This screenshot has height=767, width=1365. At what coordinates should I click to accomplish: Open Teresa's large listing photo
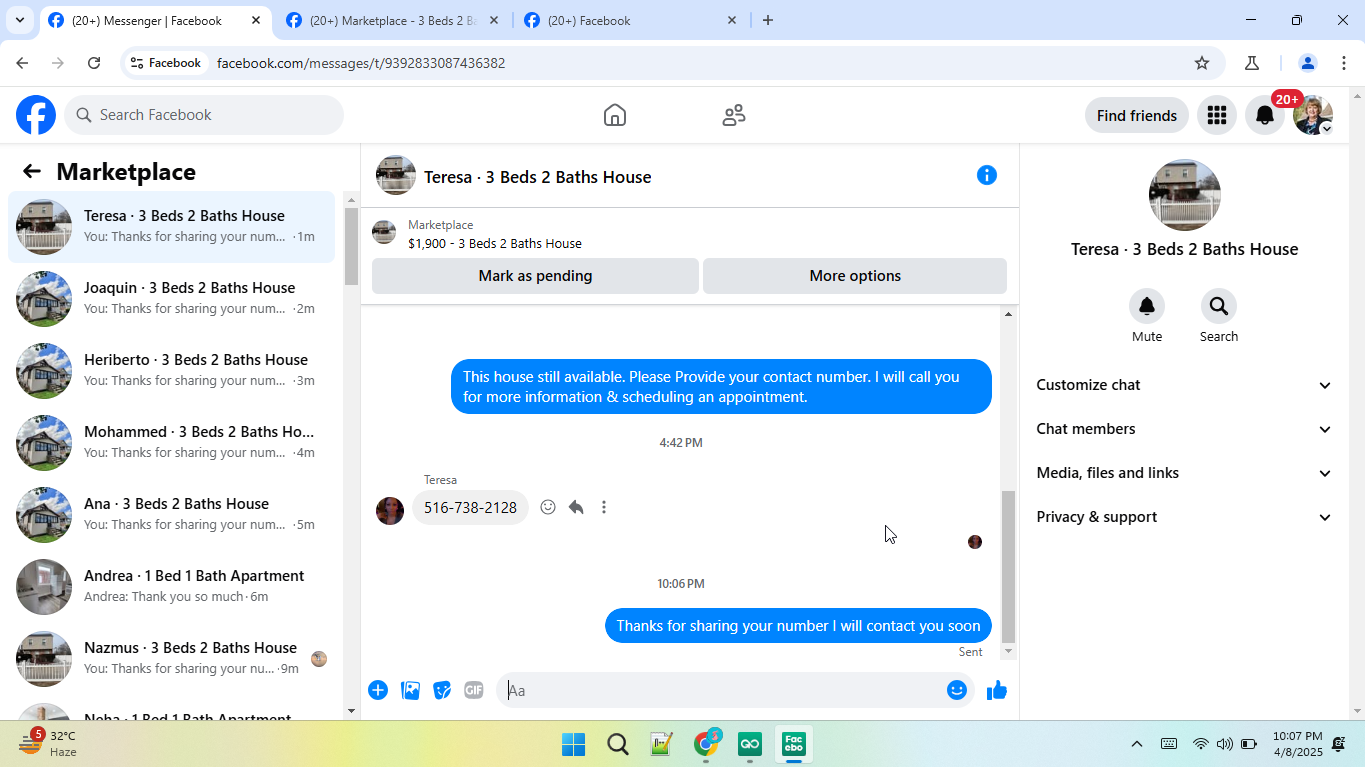pos(1185,195)
